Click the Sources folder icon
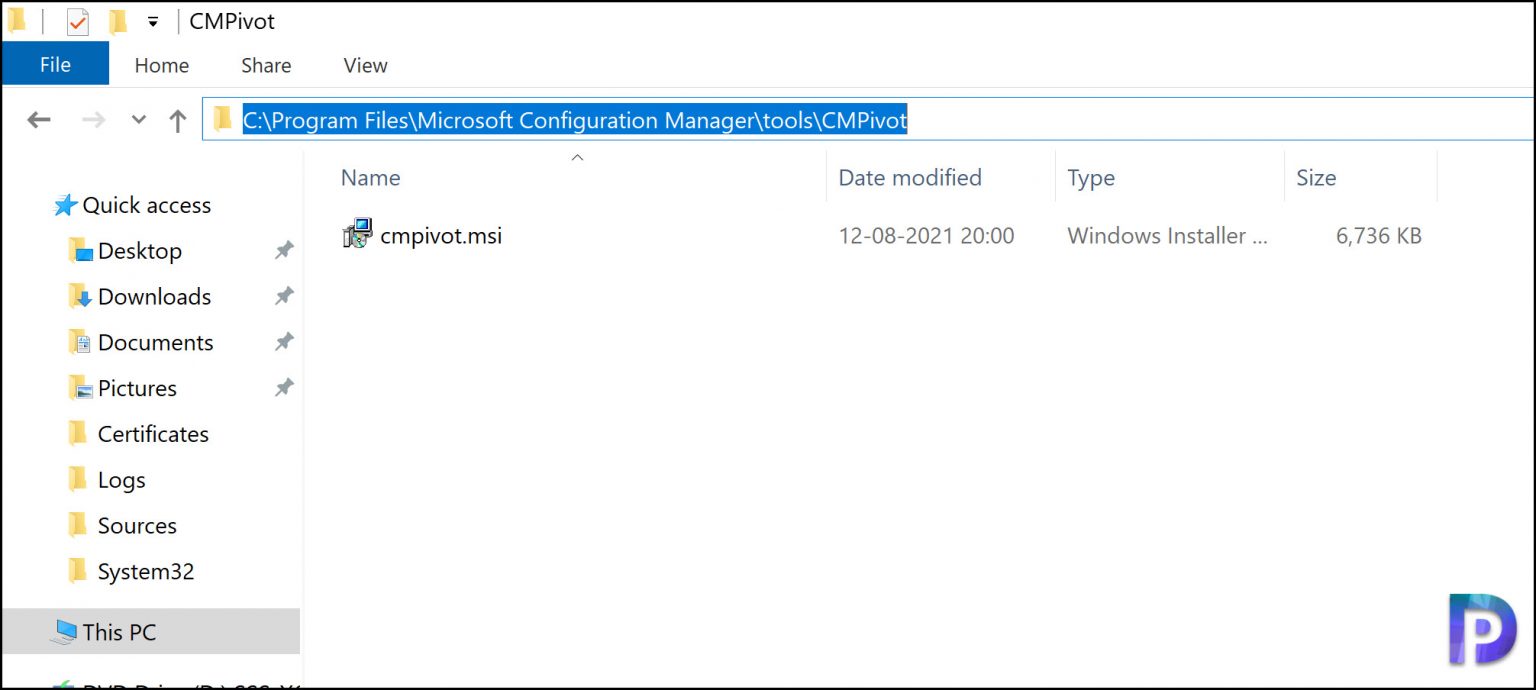The width and height of the screenshot is (1536, 690). (x=78, y=525)
